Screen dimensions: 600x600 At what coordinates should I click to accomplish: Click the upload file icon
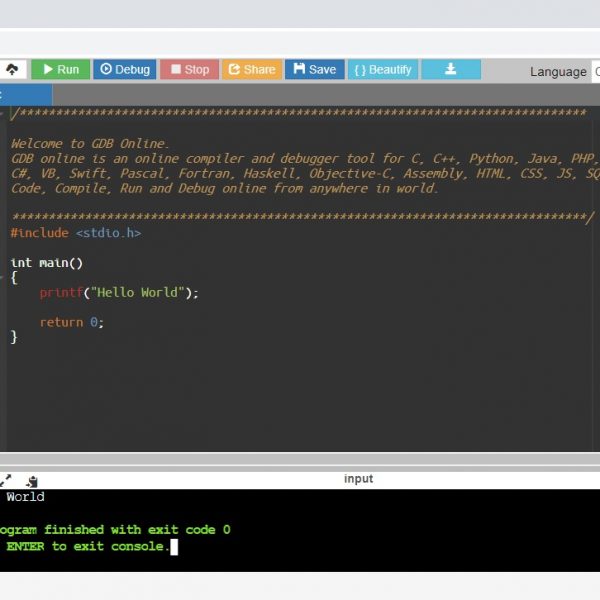pos(12,69)
